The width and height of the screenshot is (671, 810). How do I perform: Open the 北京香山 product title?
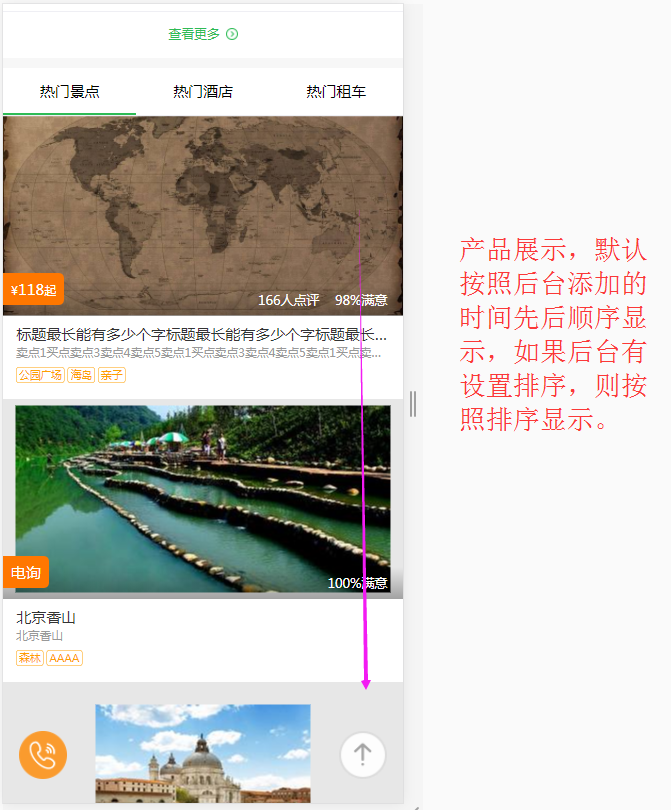point(46,618)
